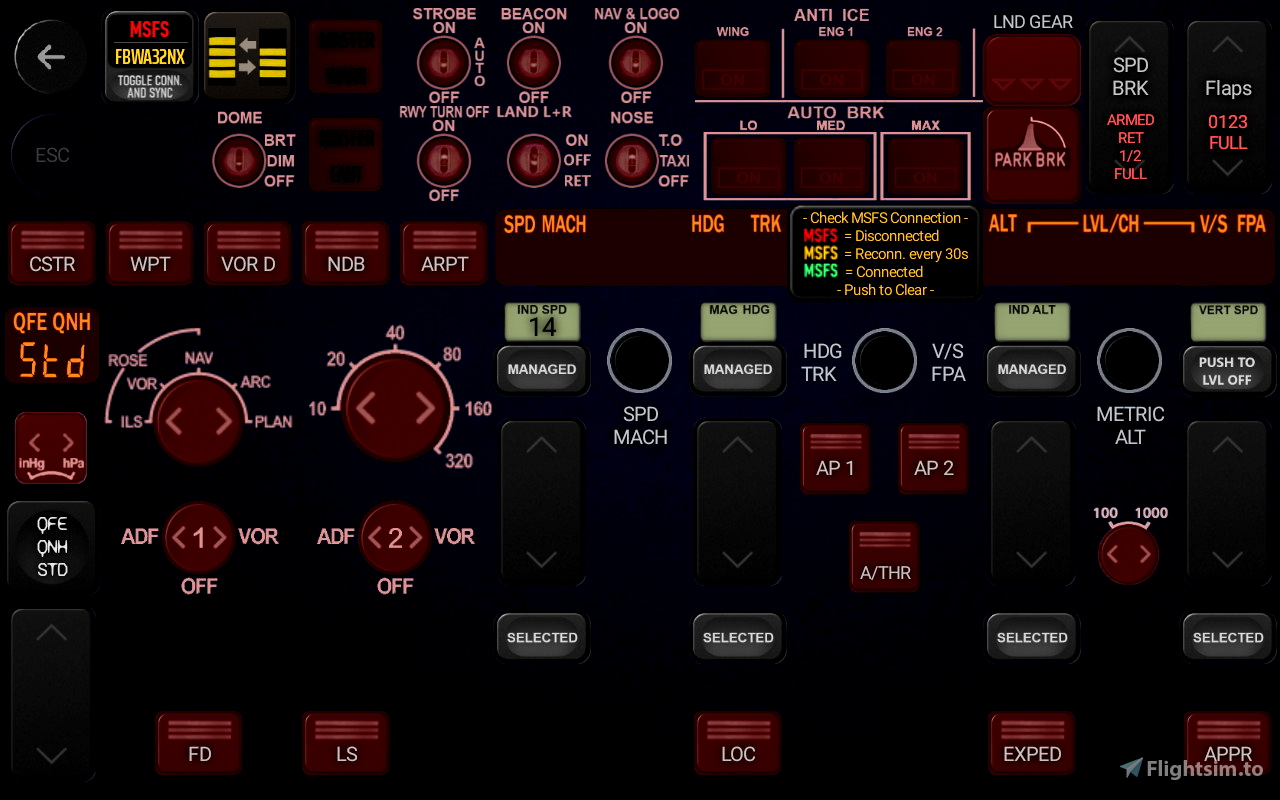Viewport: 1280px width, 800px height.
Task: Toggle WING anti ice ON
Action: pos(733,69)
